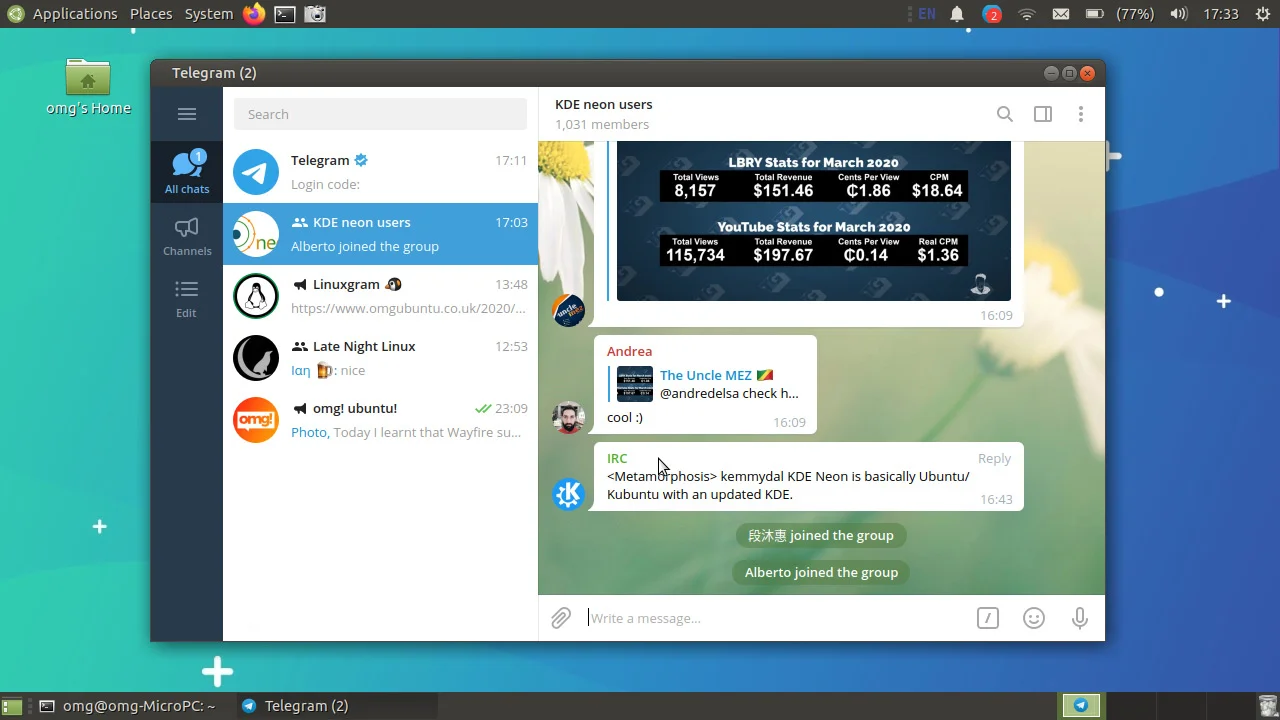Attach a file using the paperclip icon

coord(560,618)
